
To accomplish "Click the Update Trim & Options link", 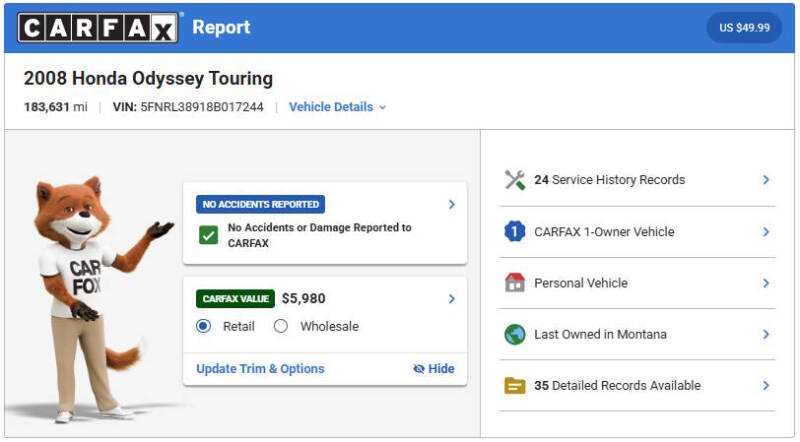I will (260, 369).
